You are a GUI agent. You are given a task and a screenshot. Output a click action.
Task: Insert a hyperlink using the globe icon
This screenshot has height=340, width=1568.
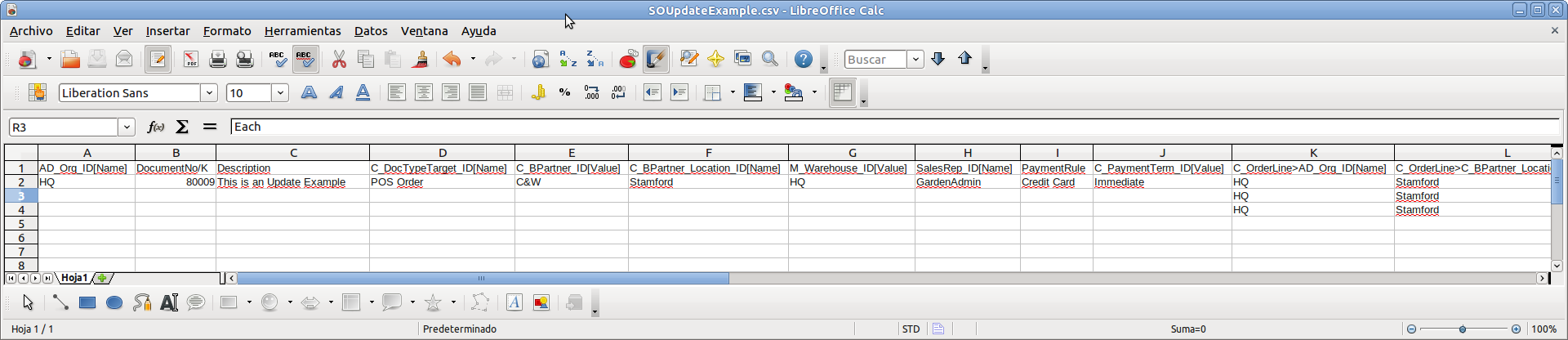540,59
